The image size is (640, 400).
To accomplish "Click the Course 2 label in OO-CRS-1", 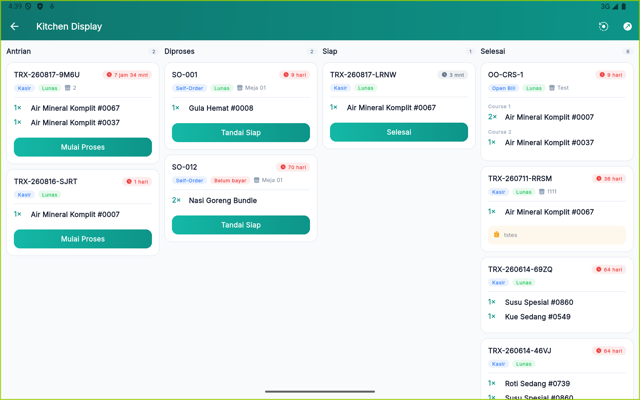I will pyautogui.click(x=500, y=132).
